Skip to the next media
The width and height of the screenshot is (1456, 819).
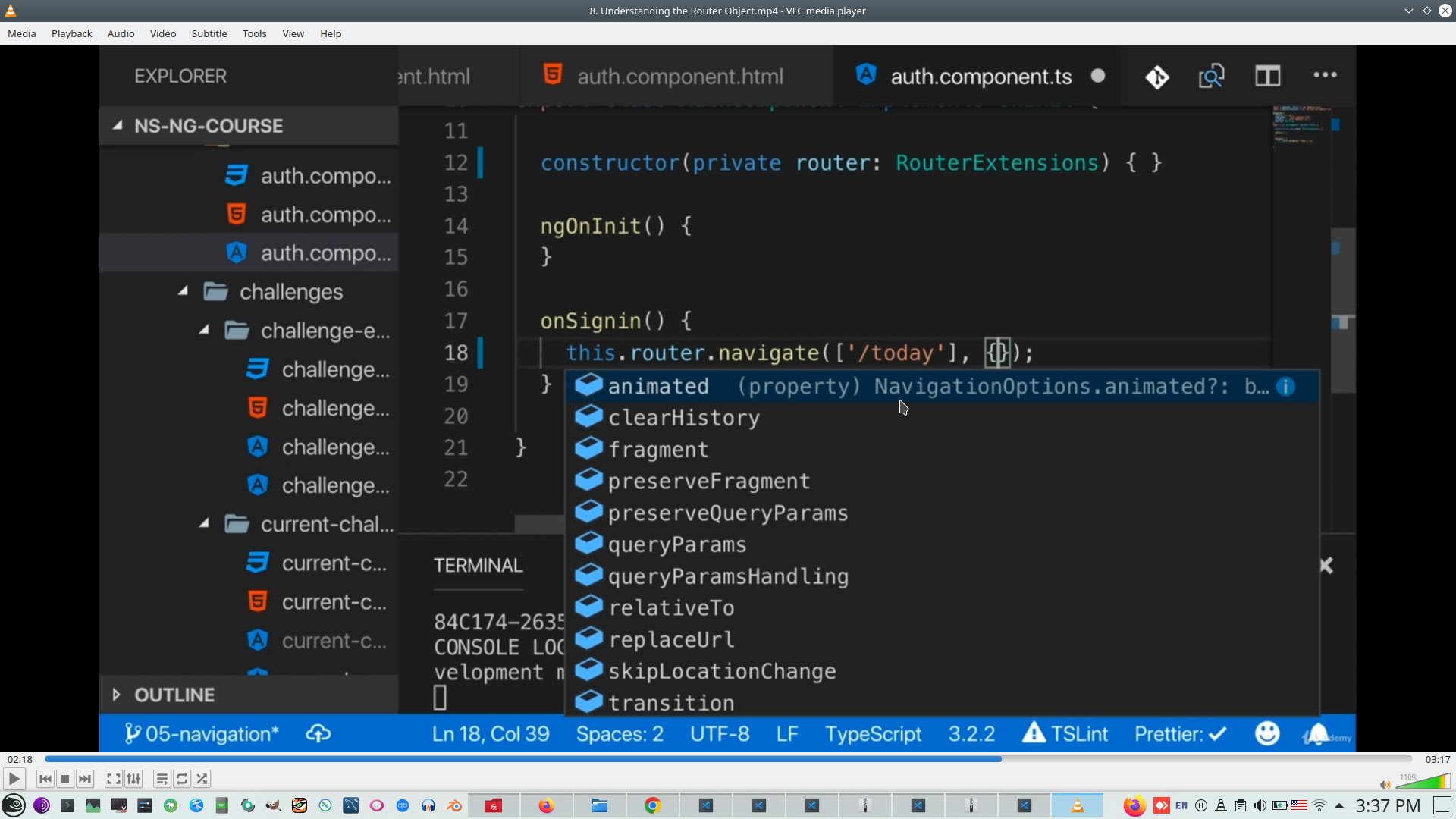point(85,779)
